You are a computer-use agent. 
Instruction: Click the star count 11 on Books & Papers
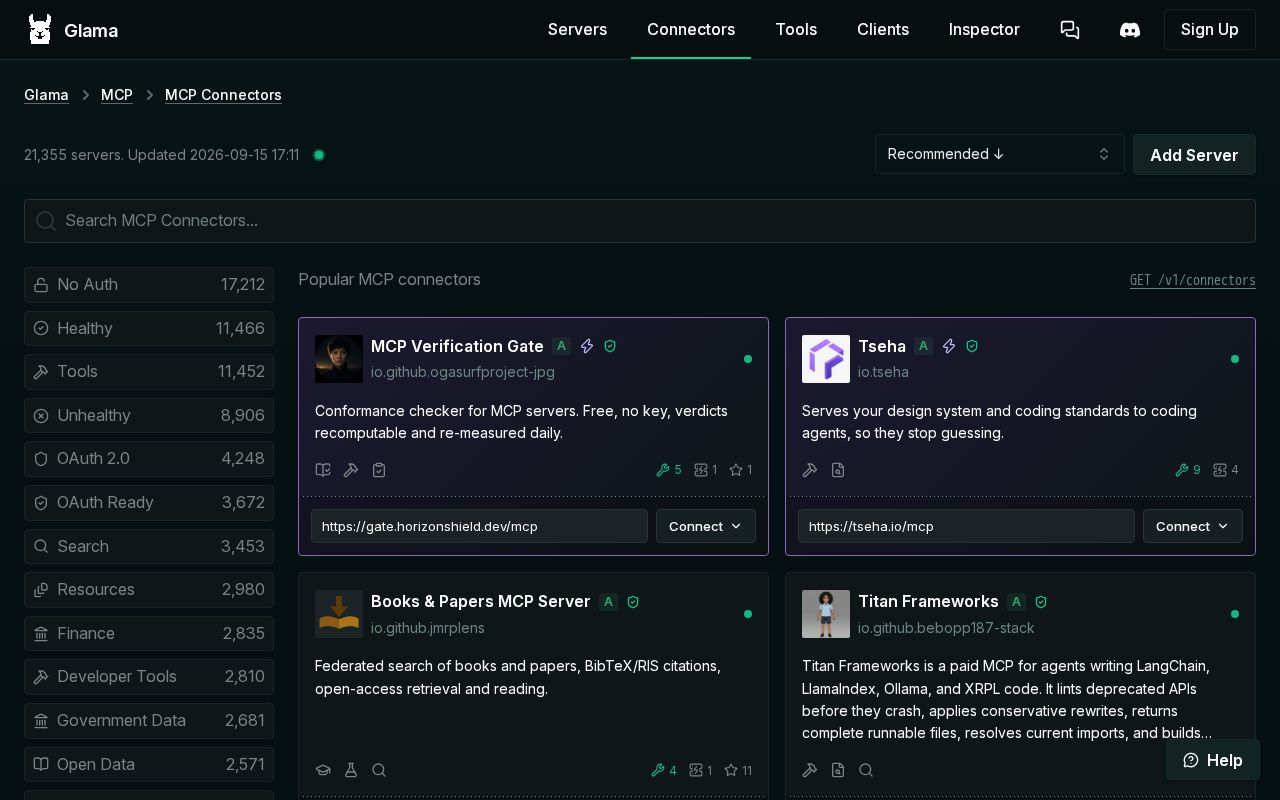738,770
